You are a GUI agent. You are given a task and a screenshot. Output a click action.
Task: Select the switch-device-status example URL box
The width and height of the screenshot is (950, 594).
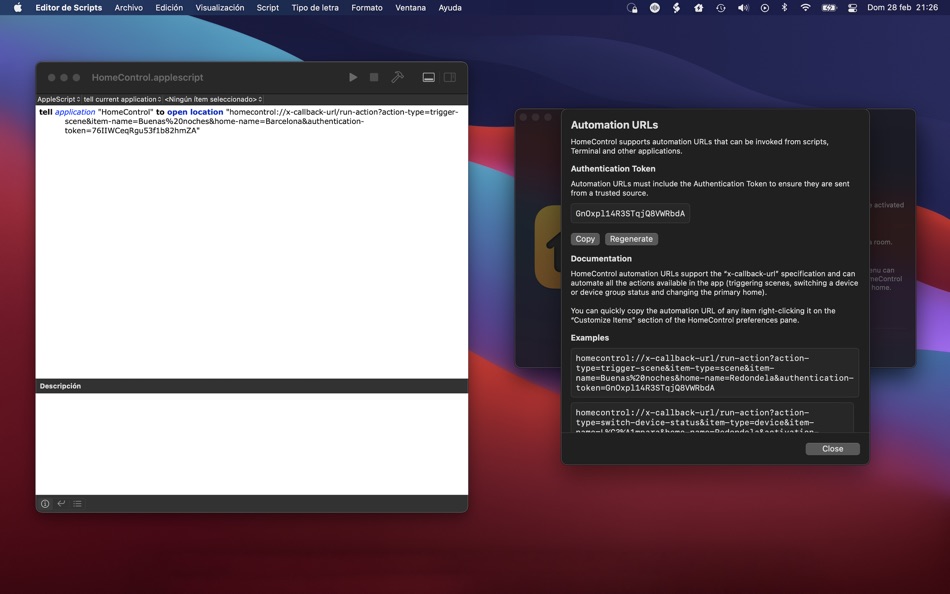(712, 418)
